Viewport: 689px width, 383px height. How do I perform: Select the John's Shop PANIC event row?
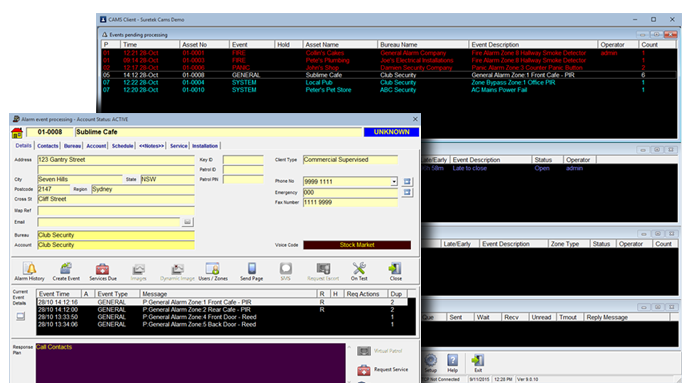389,68
